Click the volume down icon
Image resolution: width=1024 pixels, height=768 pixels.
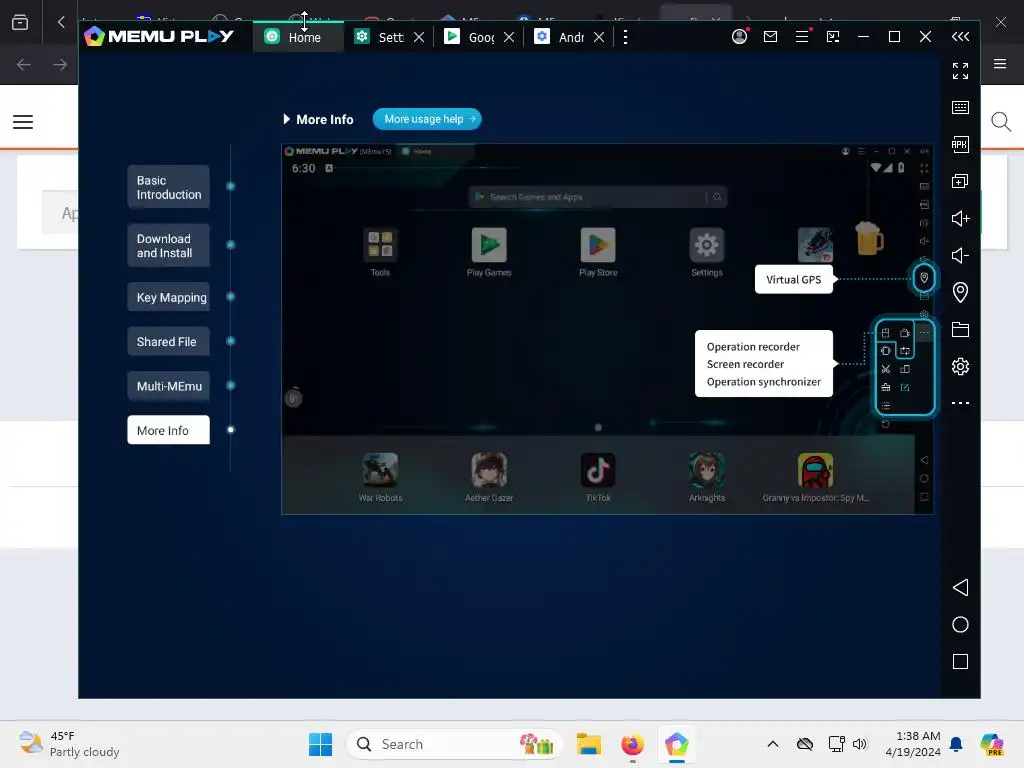click(960, 255)
